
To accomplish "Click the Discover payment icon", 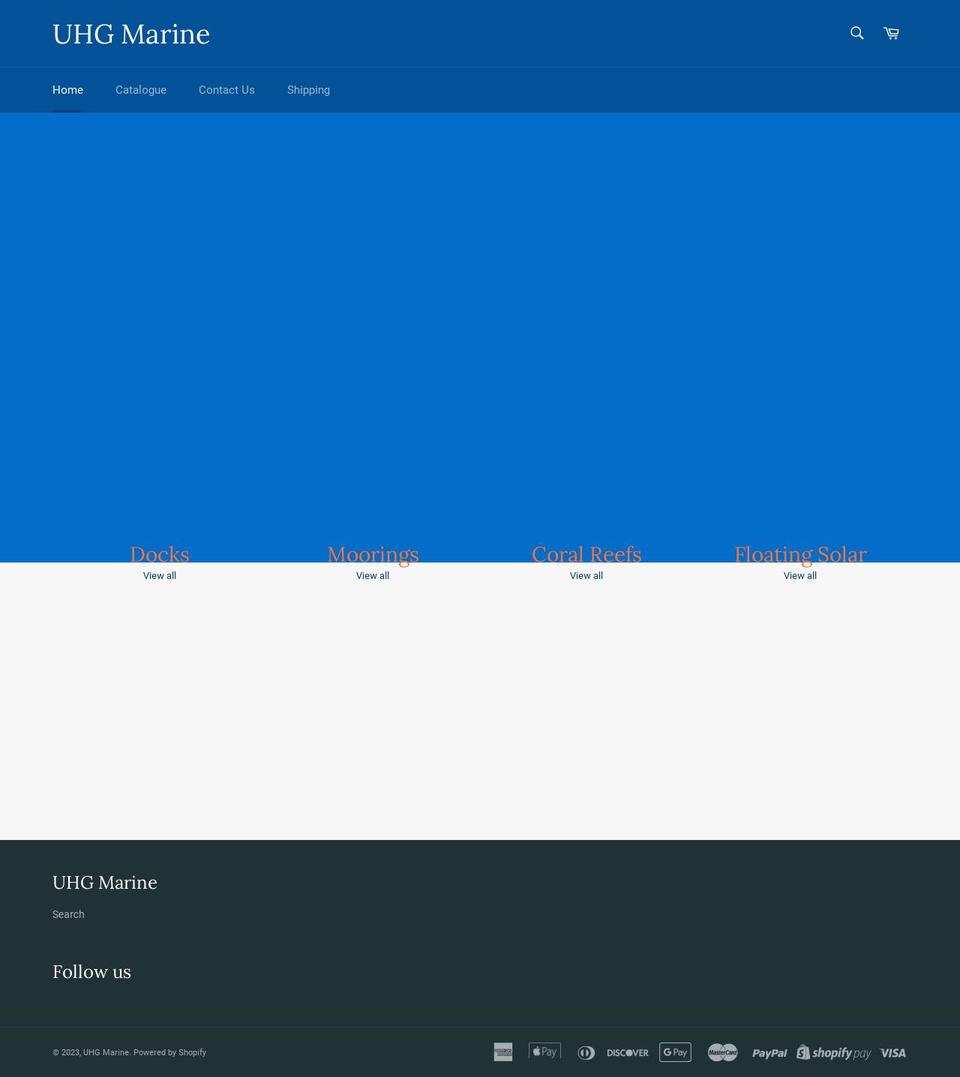I will click(x=627, y=1052).
